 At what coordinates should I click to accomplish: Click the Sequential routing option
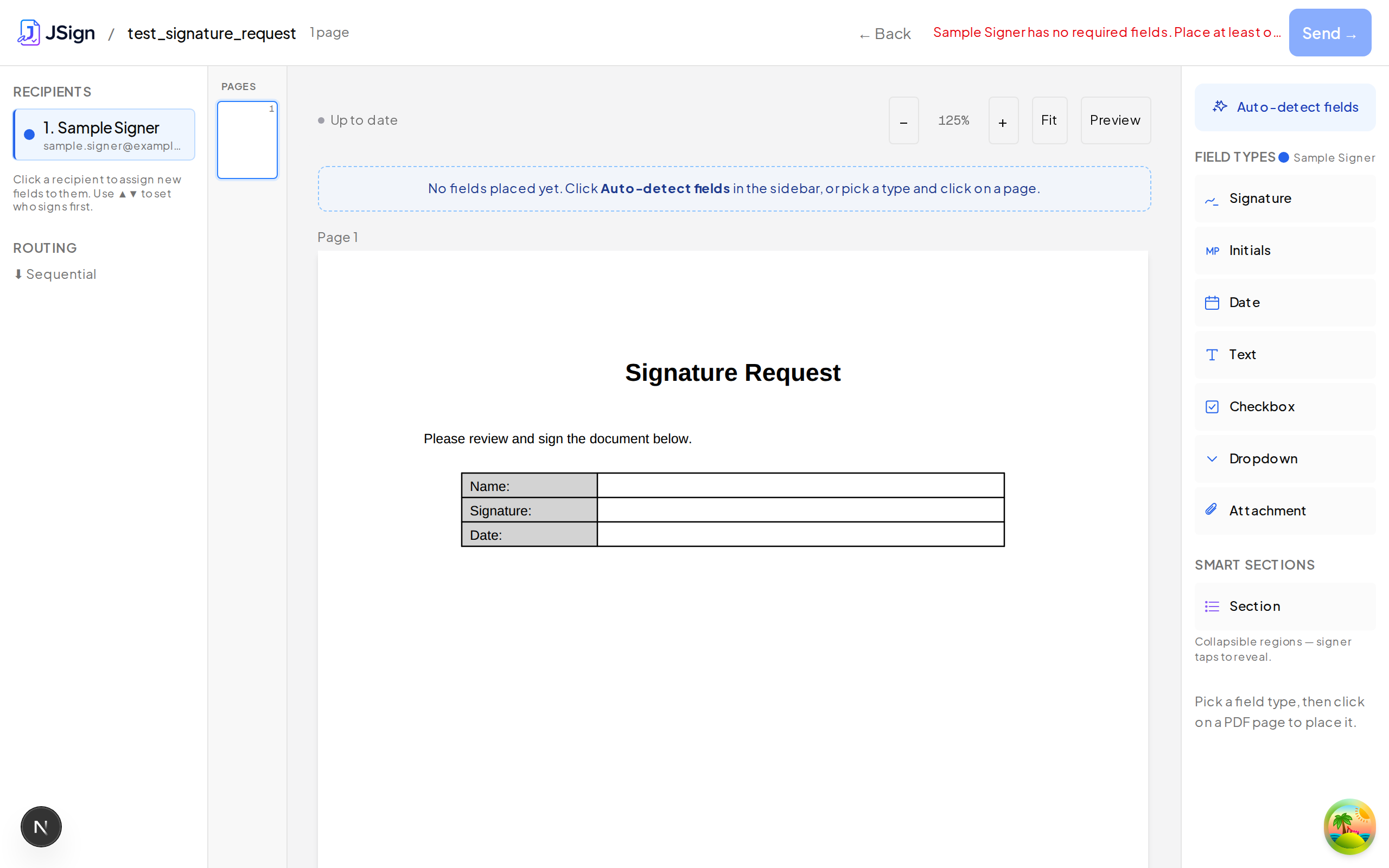coord(55,275)
